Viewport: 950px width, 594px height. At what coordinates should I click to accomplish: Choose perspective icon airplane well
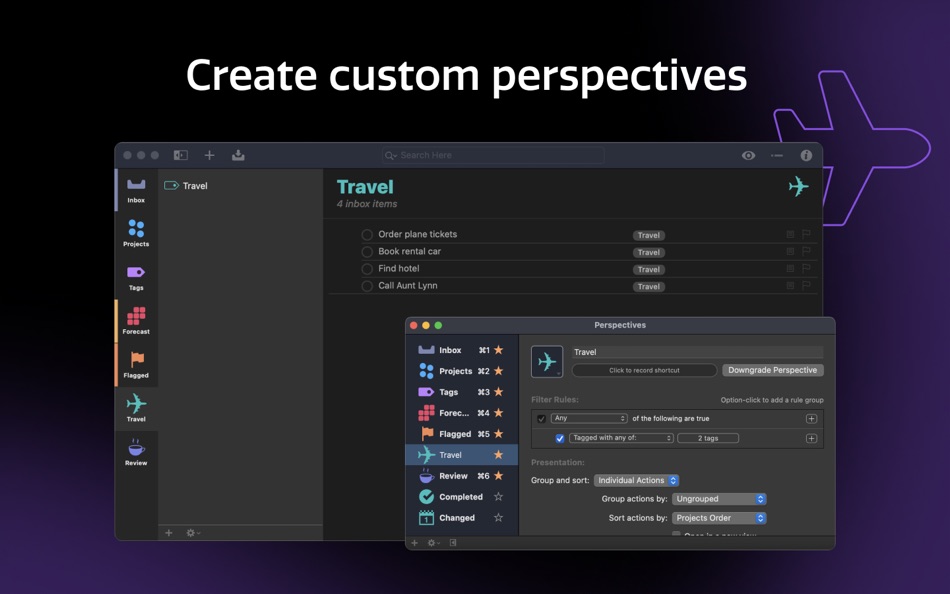pos(547,361)
